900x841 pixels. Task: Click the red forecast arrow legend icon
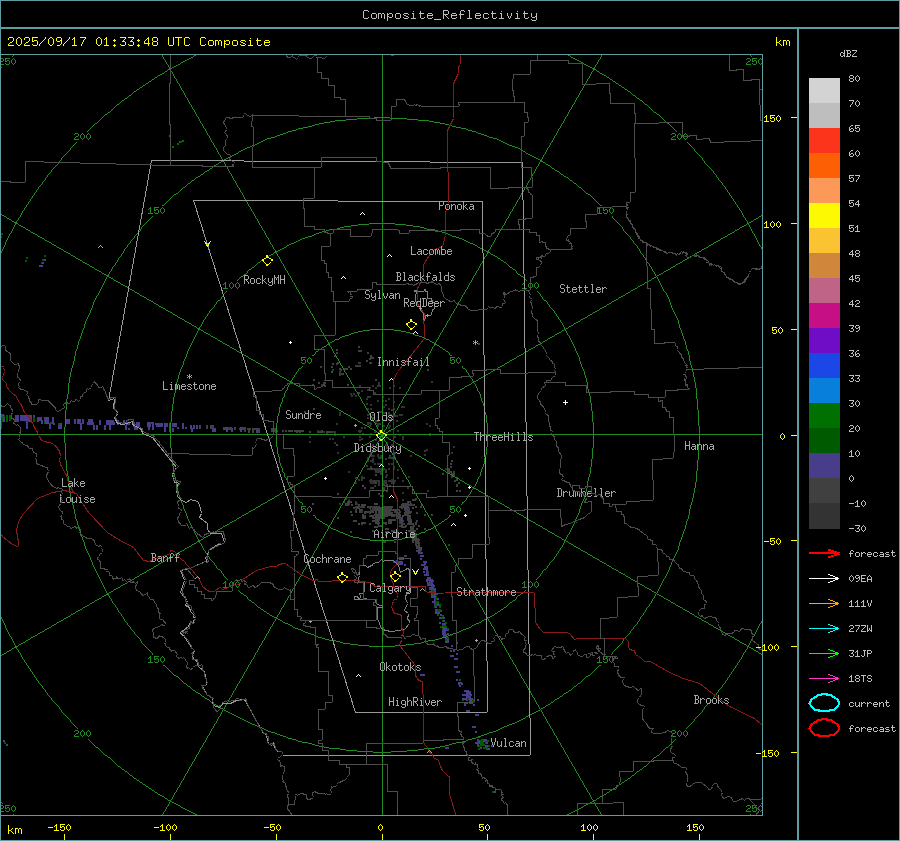click(x=823, y=553)
